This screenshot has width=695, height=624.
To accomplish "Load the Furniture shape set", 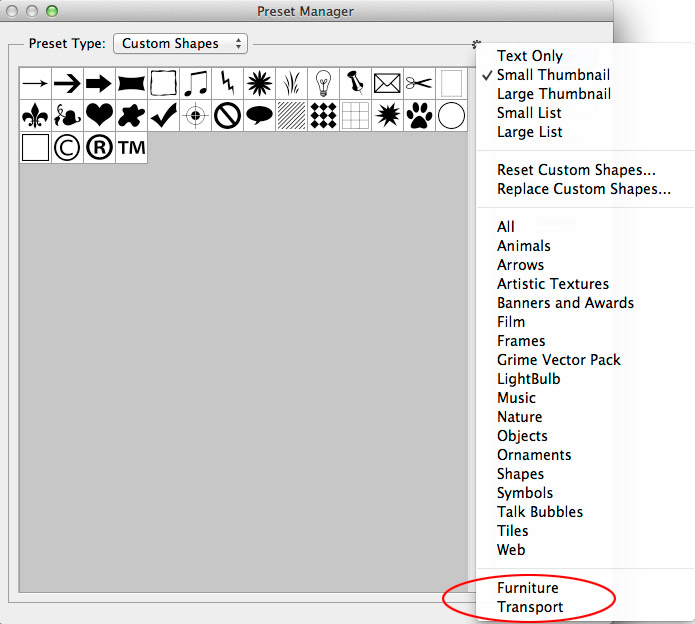I will [527, 588].
